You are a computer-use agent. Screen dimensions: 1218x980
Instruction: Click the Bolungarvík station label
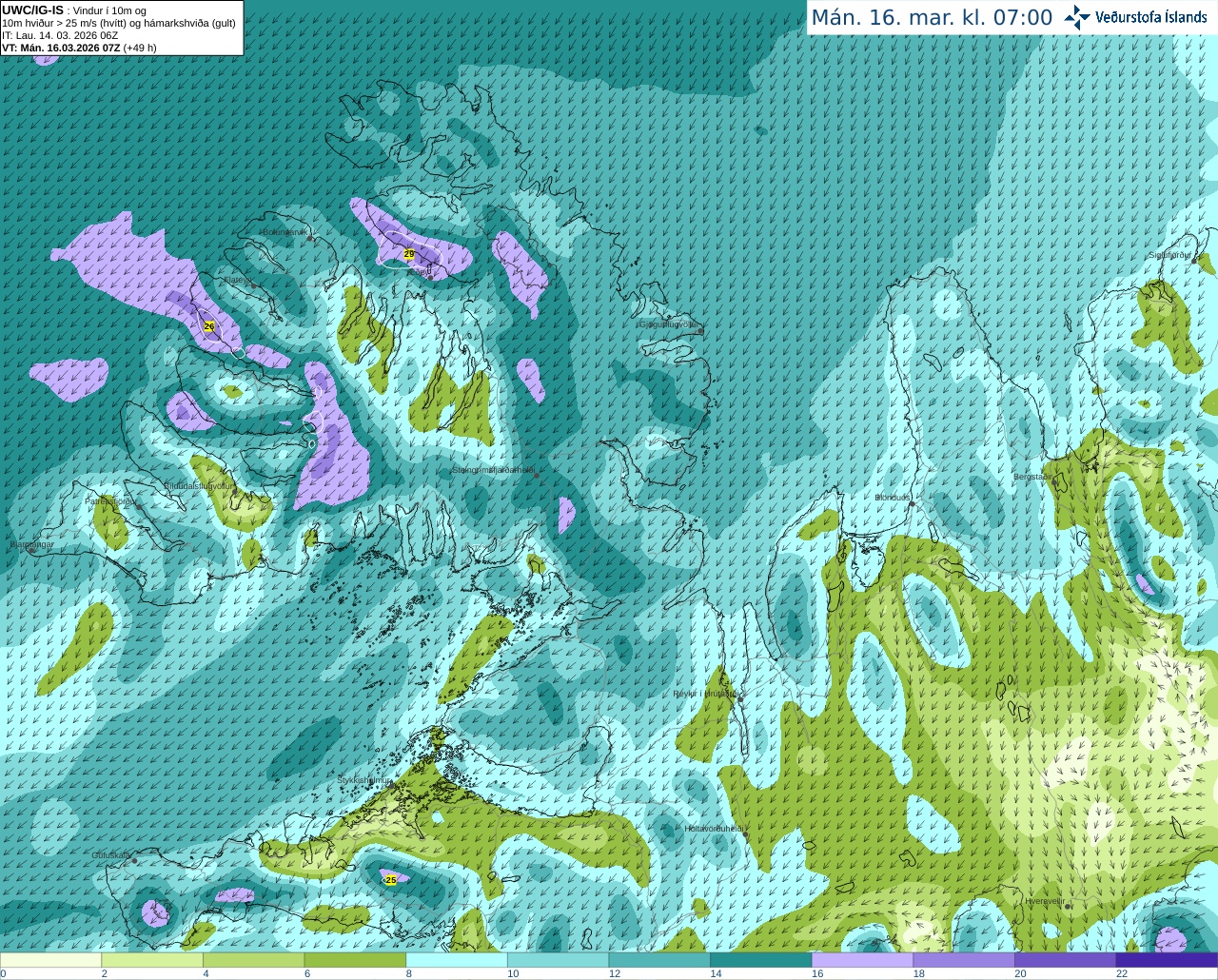[x=284, y=232]
